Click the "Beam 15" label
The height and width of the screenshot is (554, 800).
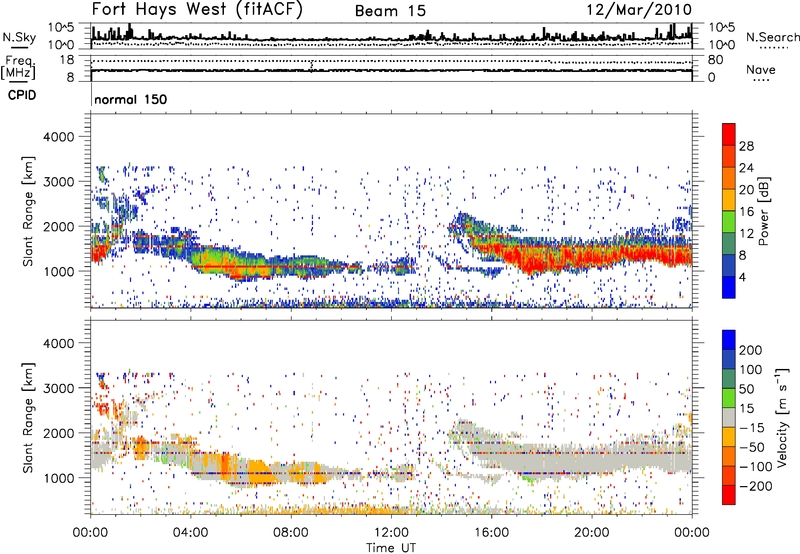(x=390, y=11)
